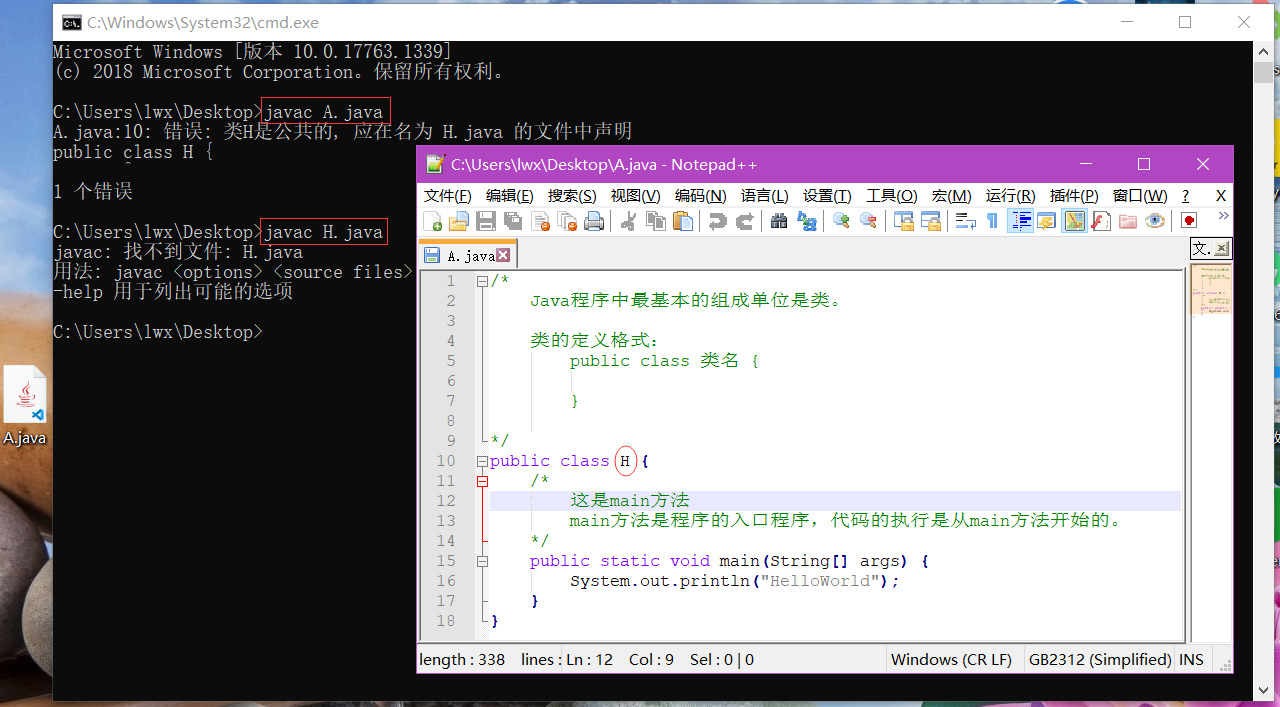
Task: Open the Find dialog via the binoculars icon
Action: click(x=781, y=222)
